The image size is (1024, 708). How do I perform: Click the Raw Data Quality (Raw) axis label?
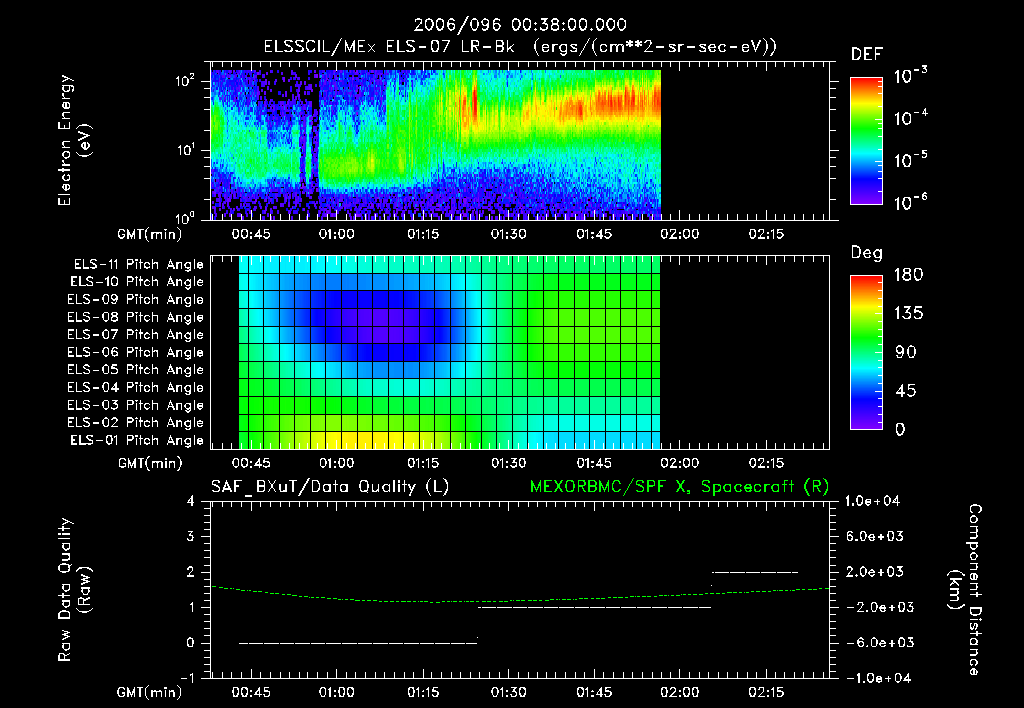(x=74, y=590)
